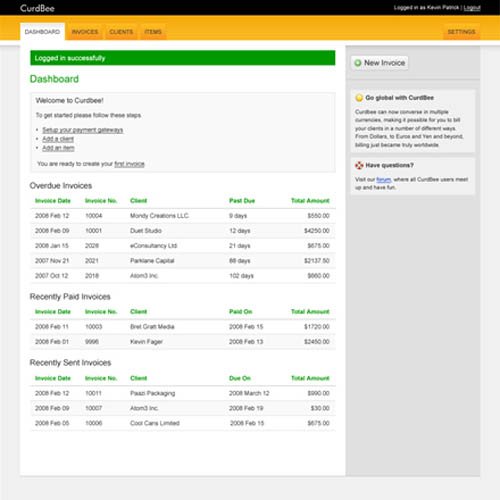Go to the Settings tab
500x500 pixels.
[x=461, y=32]
